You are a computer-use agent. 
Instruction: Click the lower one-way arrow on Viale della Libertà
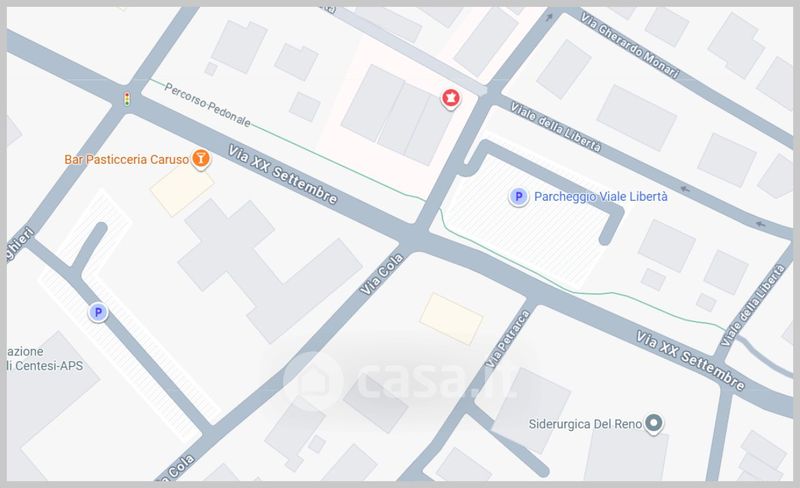[760, 224]
